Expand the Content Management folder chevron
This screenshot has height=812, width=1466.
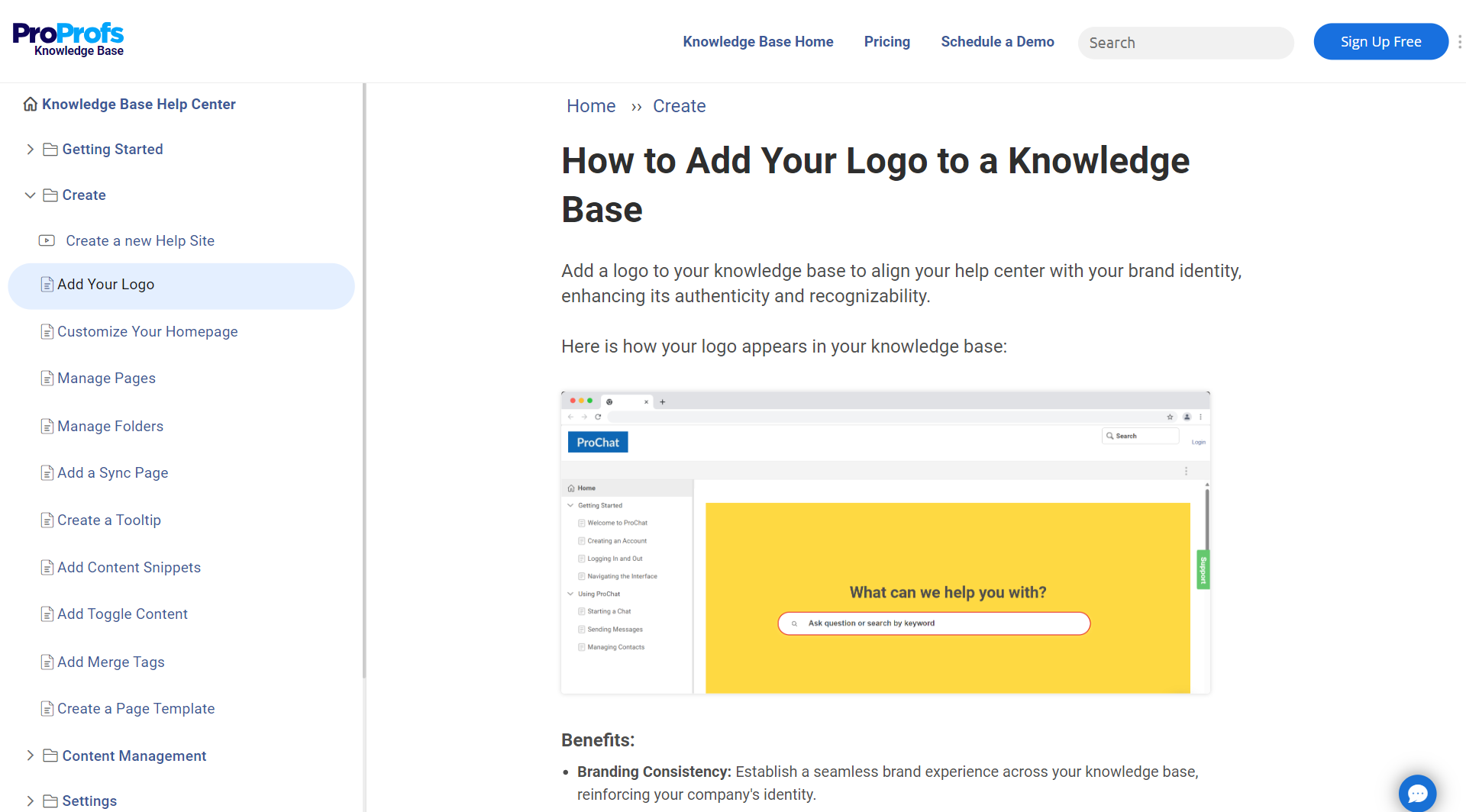30,756
